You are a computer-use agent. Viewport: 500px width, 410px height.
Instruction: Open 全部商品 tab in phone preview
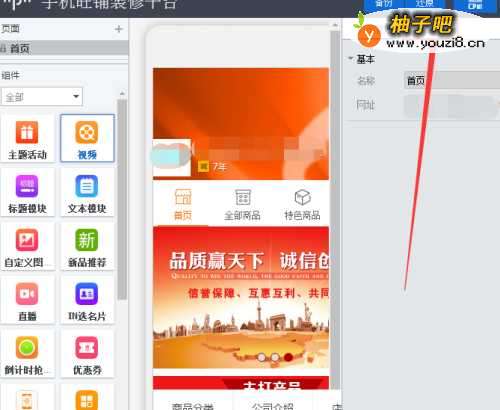click(242, 205)
